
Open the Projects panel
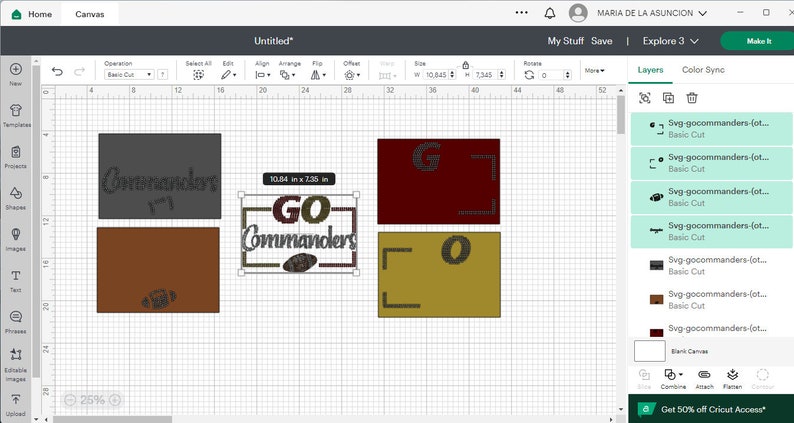(16, 157)
